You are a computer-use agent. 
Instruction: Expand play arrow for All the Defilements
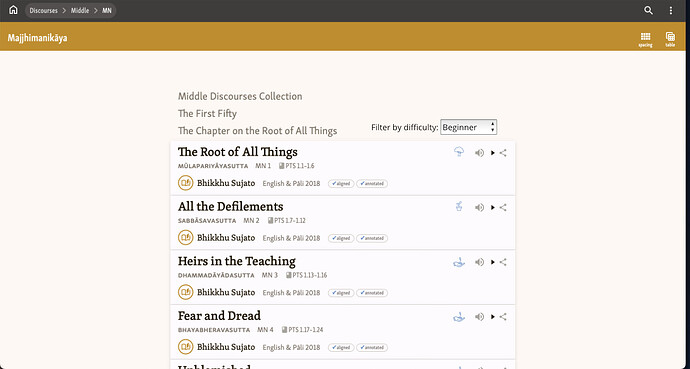click(x=493, y=208)
